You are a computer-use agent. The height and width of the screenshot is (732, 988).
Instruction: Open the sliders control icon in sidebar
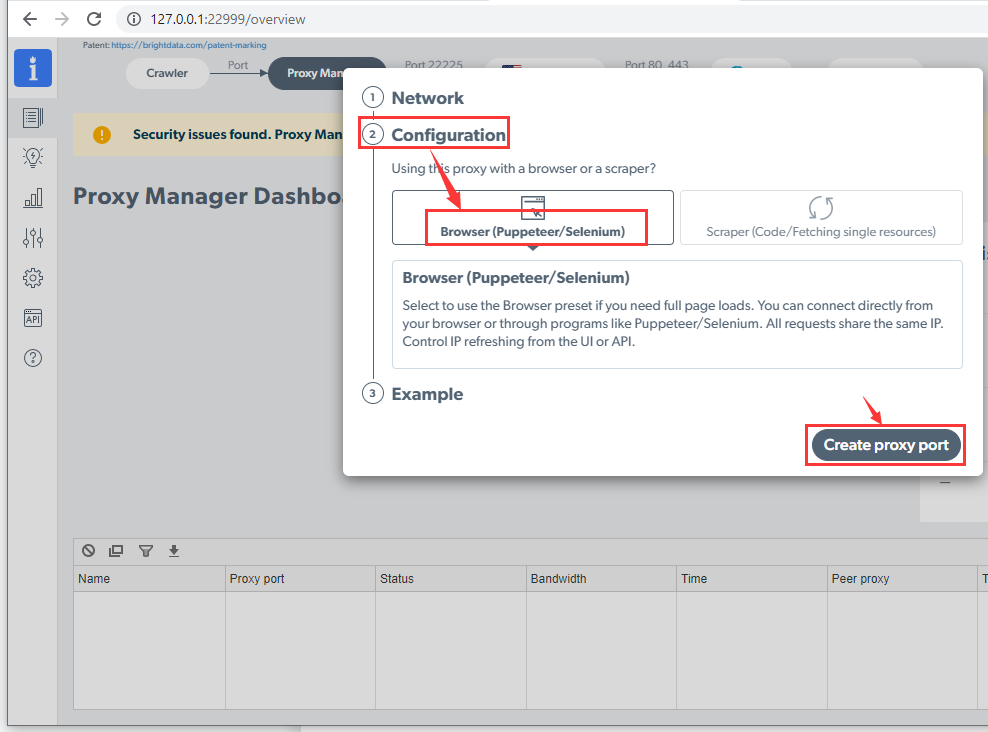click(33, 237)
